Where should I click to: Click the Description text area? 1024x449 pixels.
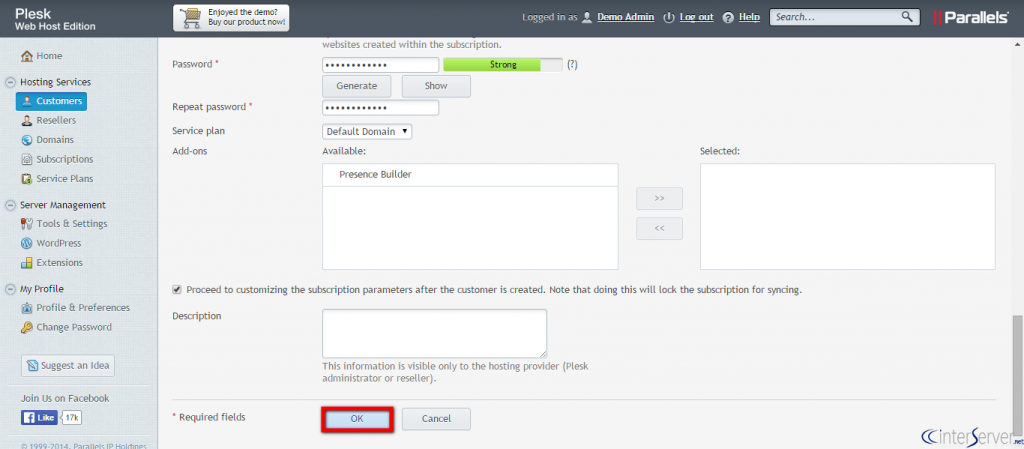coord(434,333)
